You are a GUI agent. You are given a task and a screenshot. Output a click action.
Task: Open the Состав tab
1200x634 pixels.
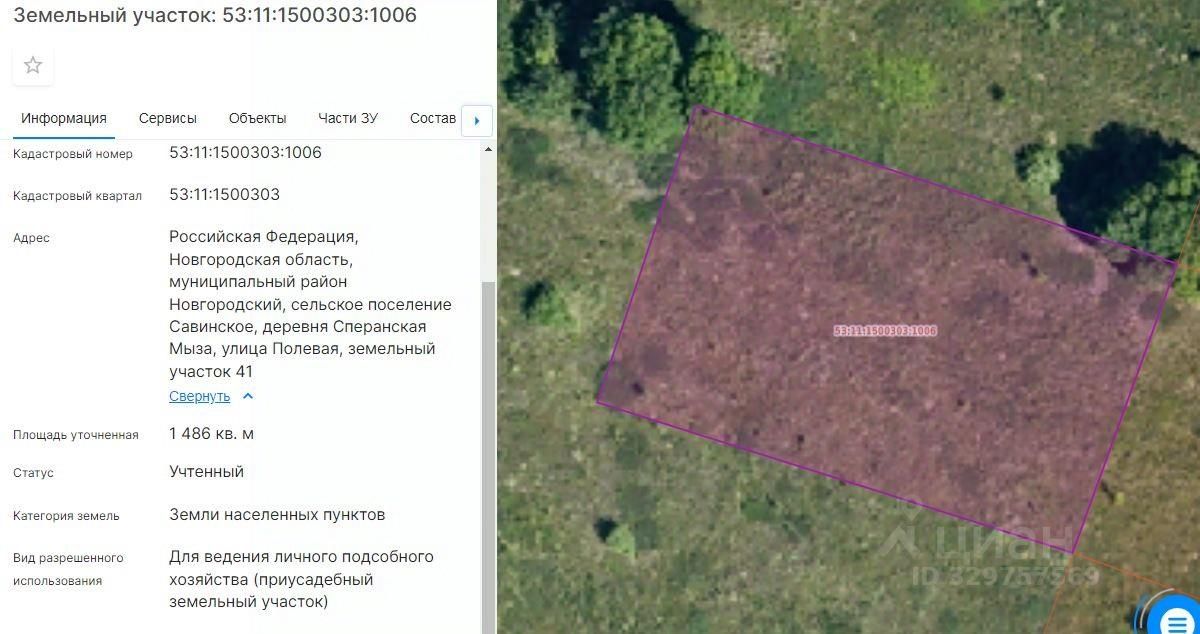433,118
